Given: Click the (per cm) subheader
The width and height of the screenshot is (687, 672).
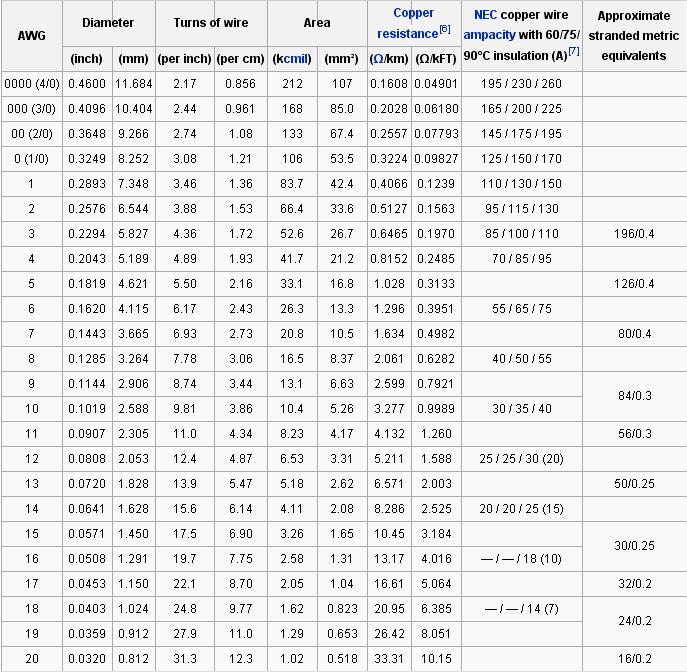Looking at the screenshot, I should click(x=241, y=59).
